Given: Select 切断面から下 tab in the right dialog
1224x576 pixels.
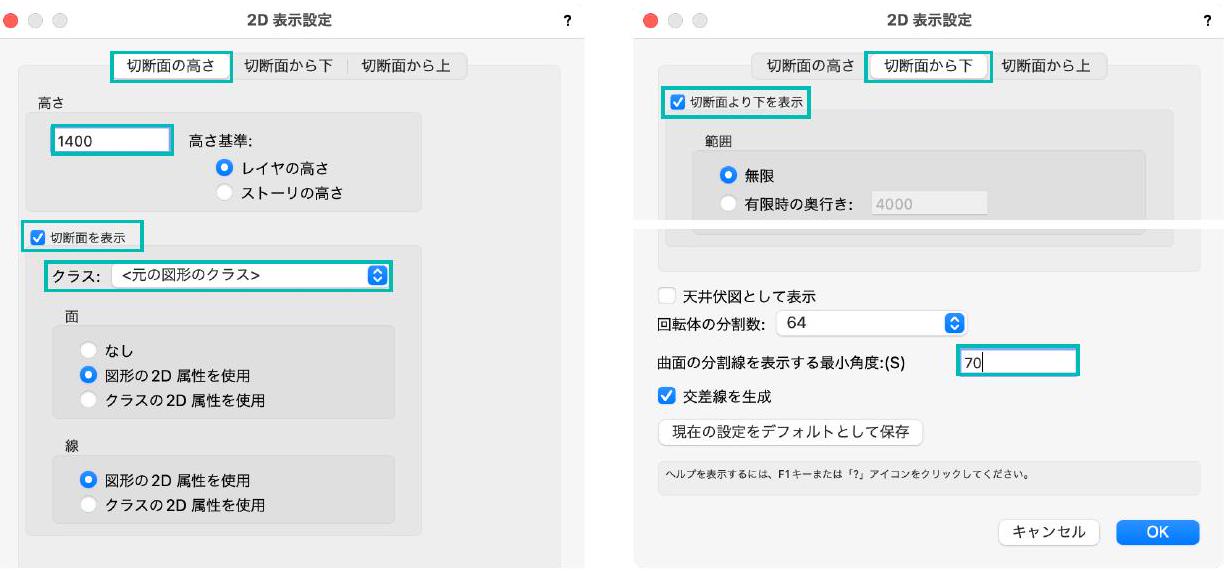Looking at the screenshot, I should (x=929, y=66).
